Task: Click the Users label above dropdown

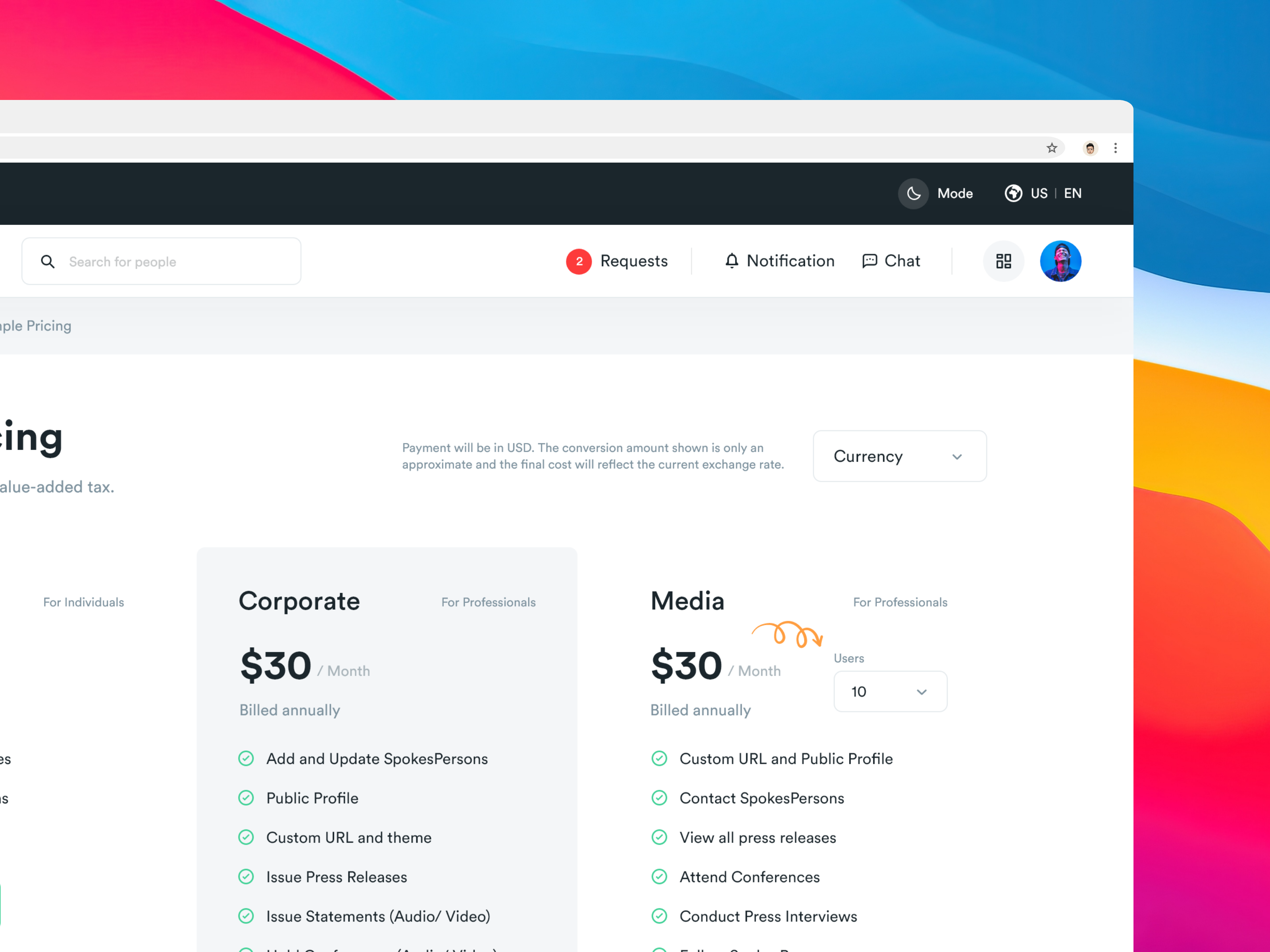Action: click(x=849, y=658)
